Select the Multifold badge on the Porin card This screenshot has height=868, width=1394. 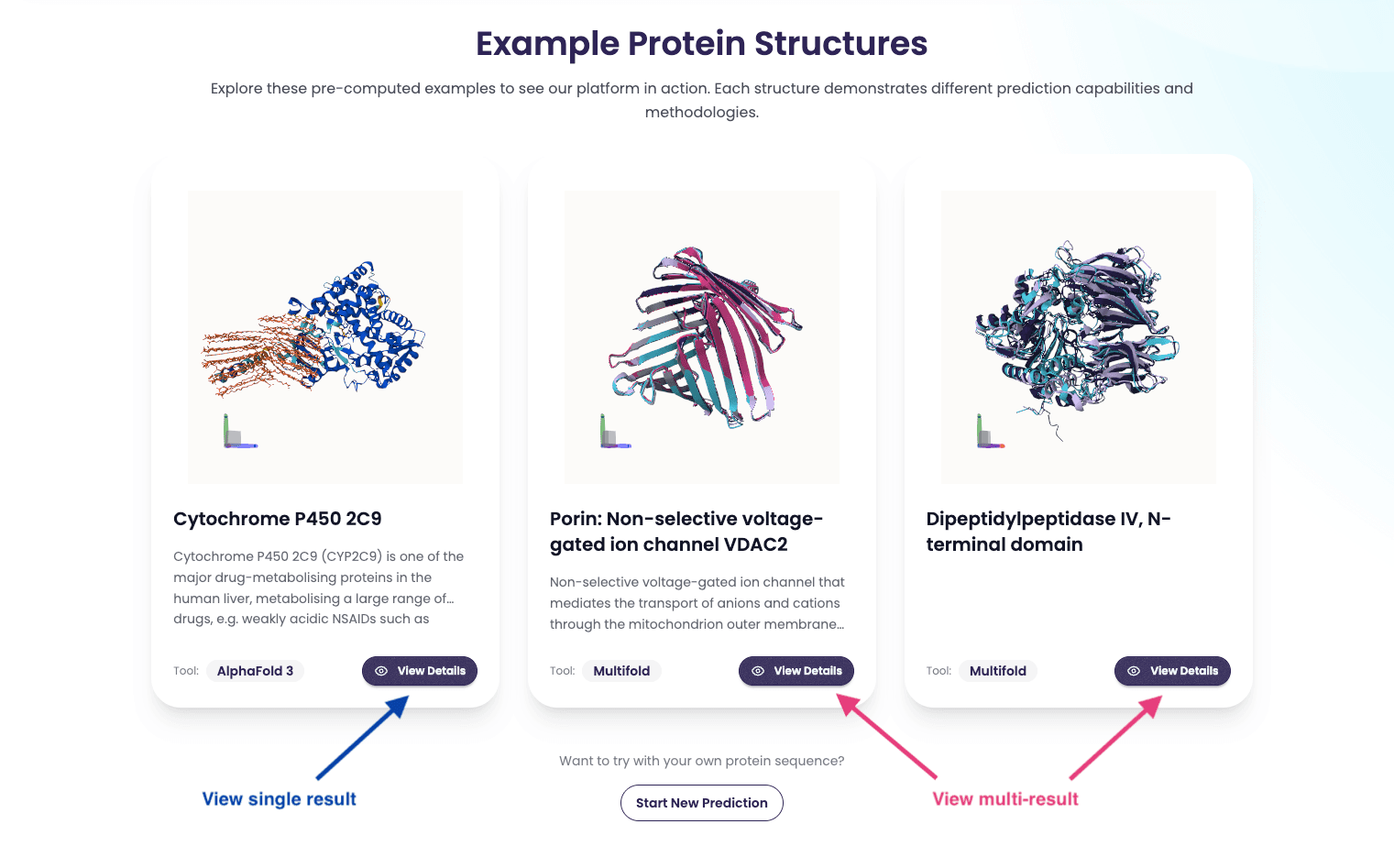pos(621,671)
